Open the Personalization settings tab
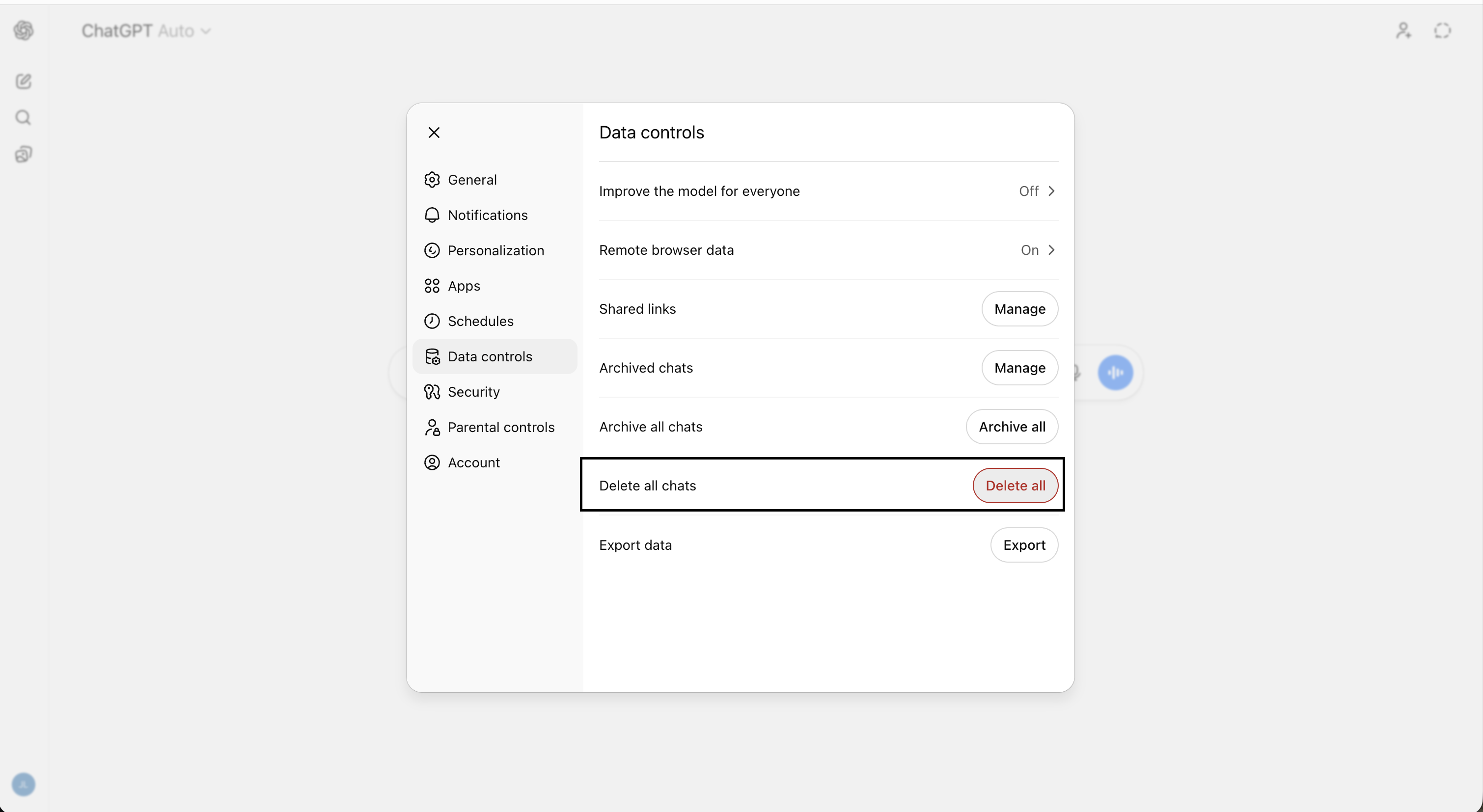The height and width of the screenshot is (812, 1483). pos(495,251)
